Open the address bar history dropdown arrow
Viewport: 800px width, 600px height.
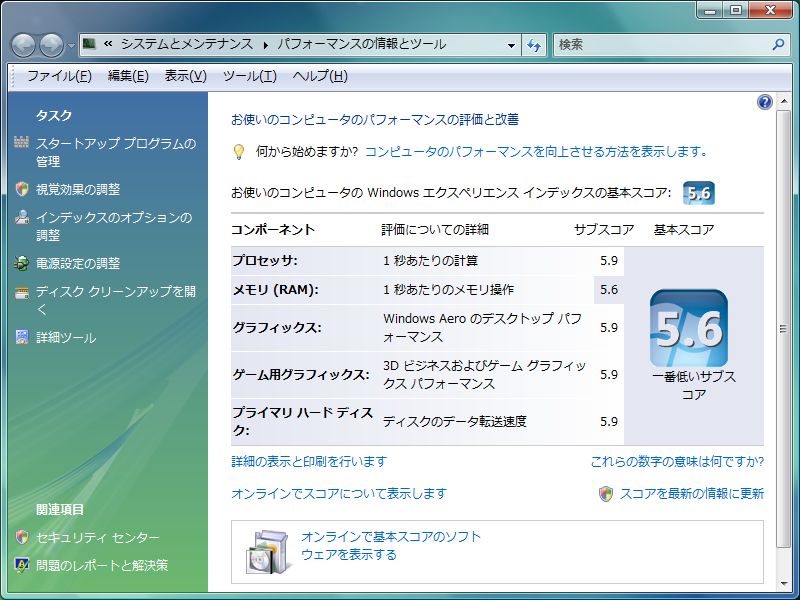pyautogui.click(x=511, y=45)
